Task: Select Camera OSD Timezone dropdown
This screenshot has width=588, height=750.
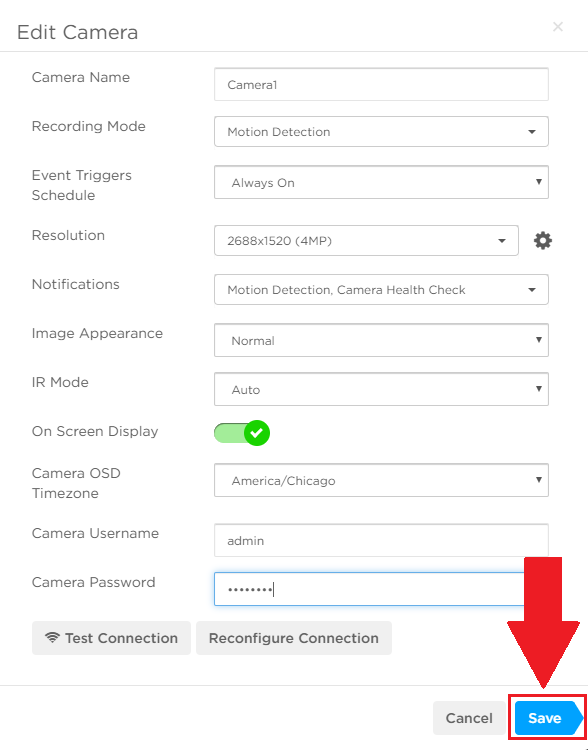Action: click(381, 480)
